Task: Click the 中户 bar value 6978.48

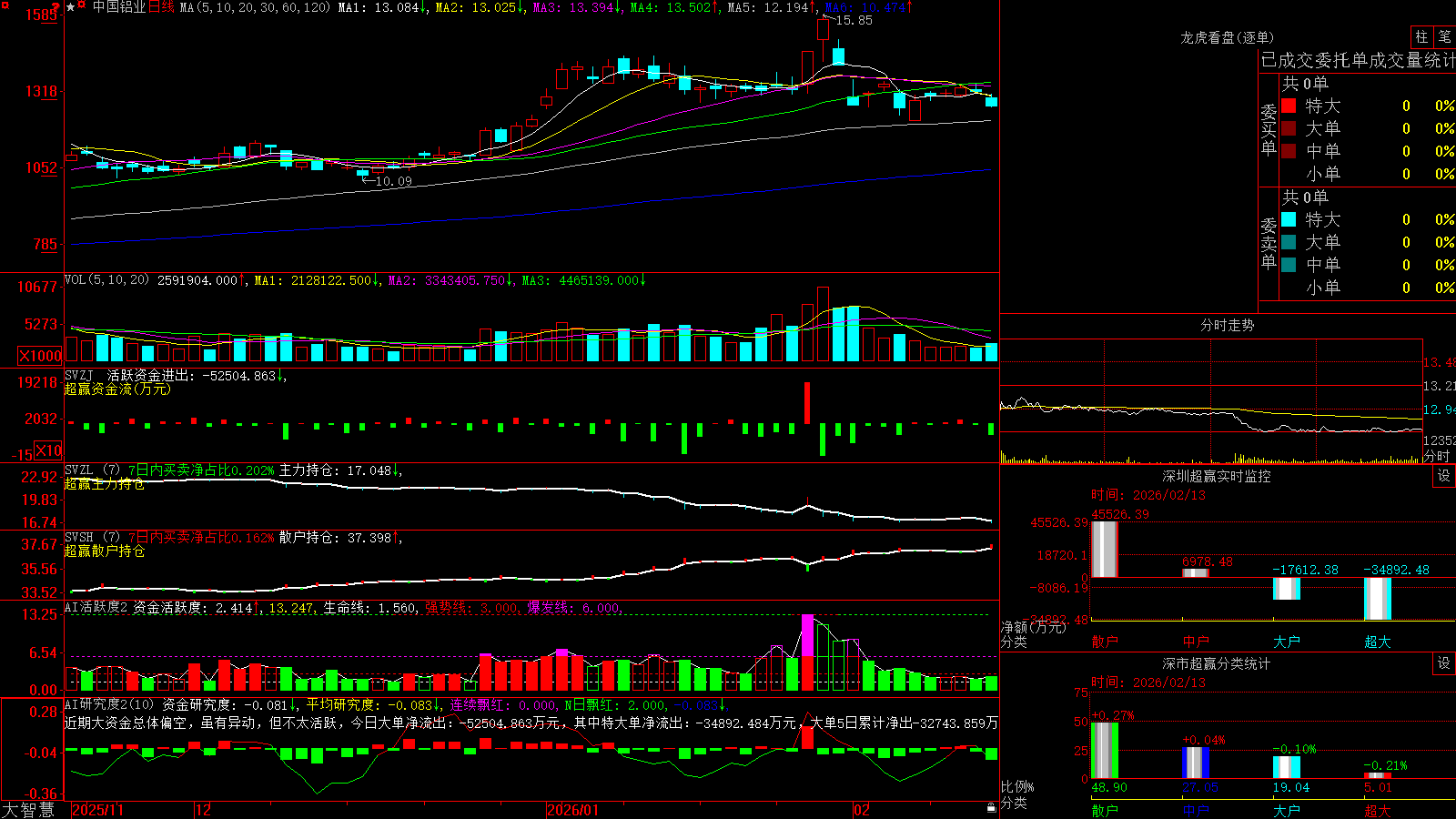Action: pyautogui.click(x=1208, y=561)
